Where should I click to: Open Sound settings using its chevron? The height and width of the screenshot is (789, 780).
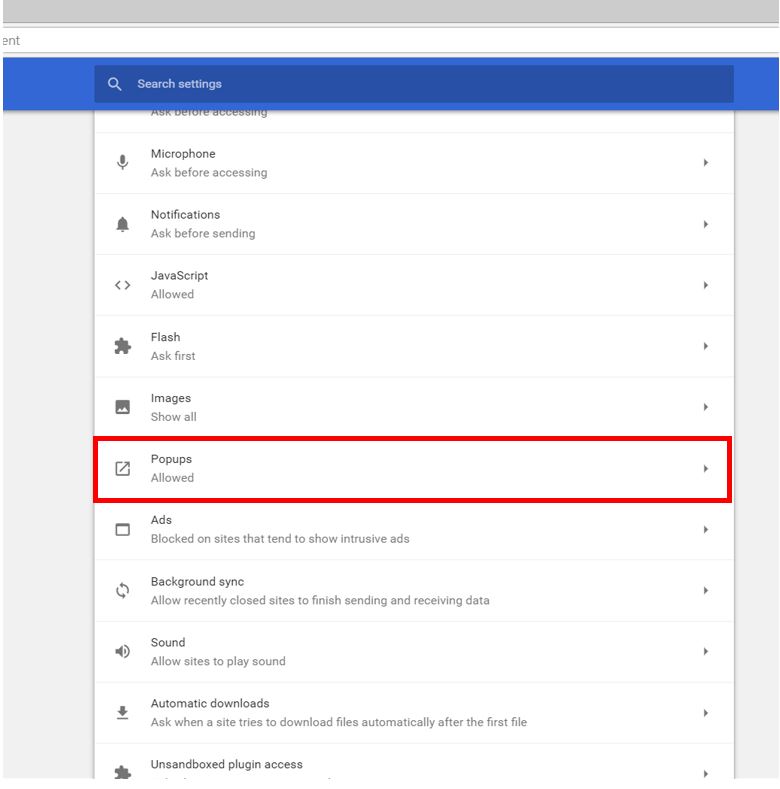click(x=706, y=651)
